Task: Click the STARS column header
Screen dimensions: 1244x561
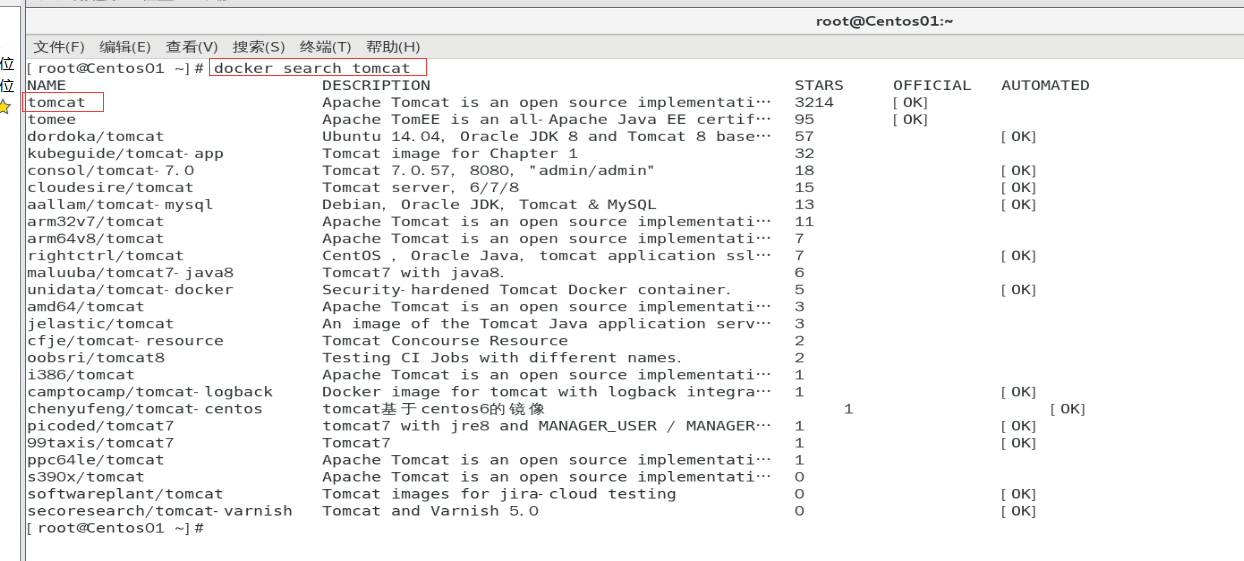Action: (x=819, y=85)
